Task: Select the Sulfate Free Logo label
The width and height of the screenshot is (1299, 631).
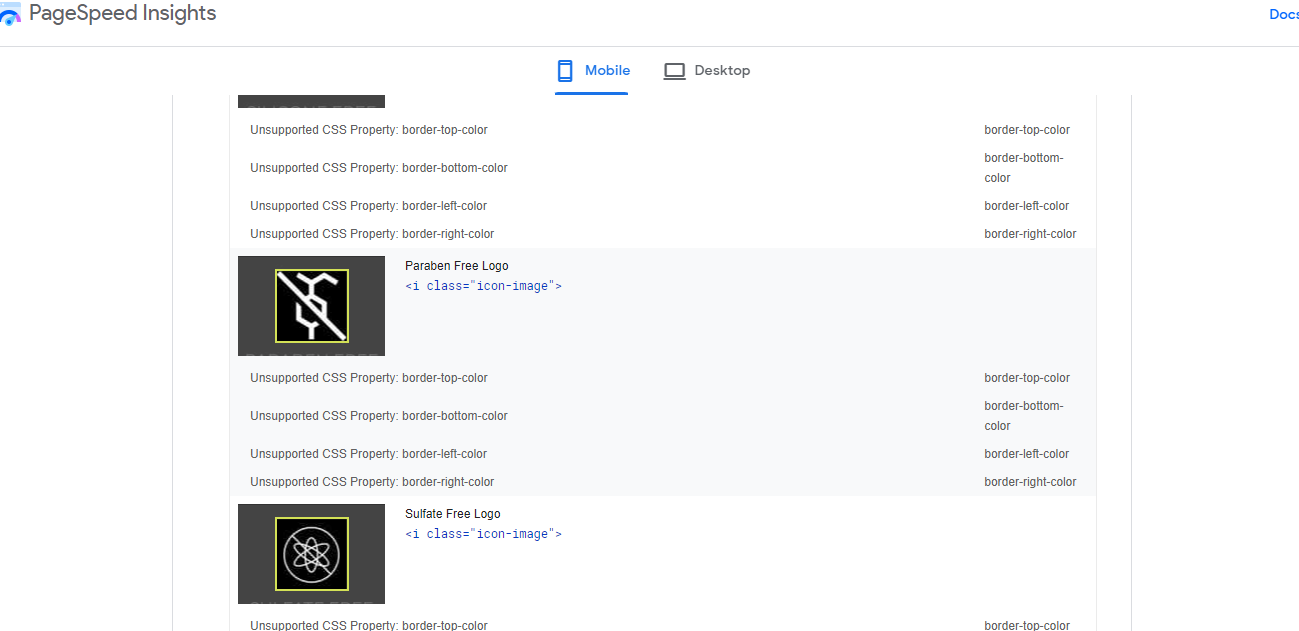Action: point(453,514)
